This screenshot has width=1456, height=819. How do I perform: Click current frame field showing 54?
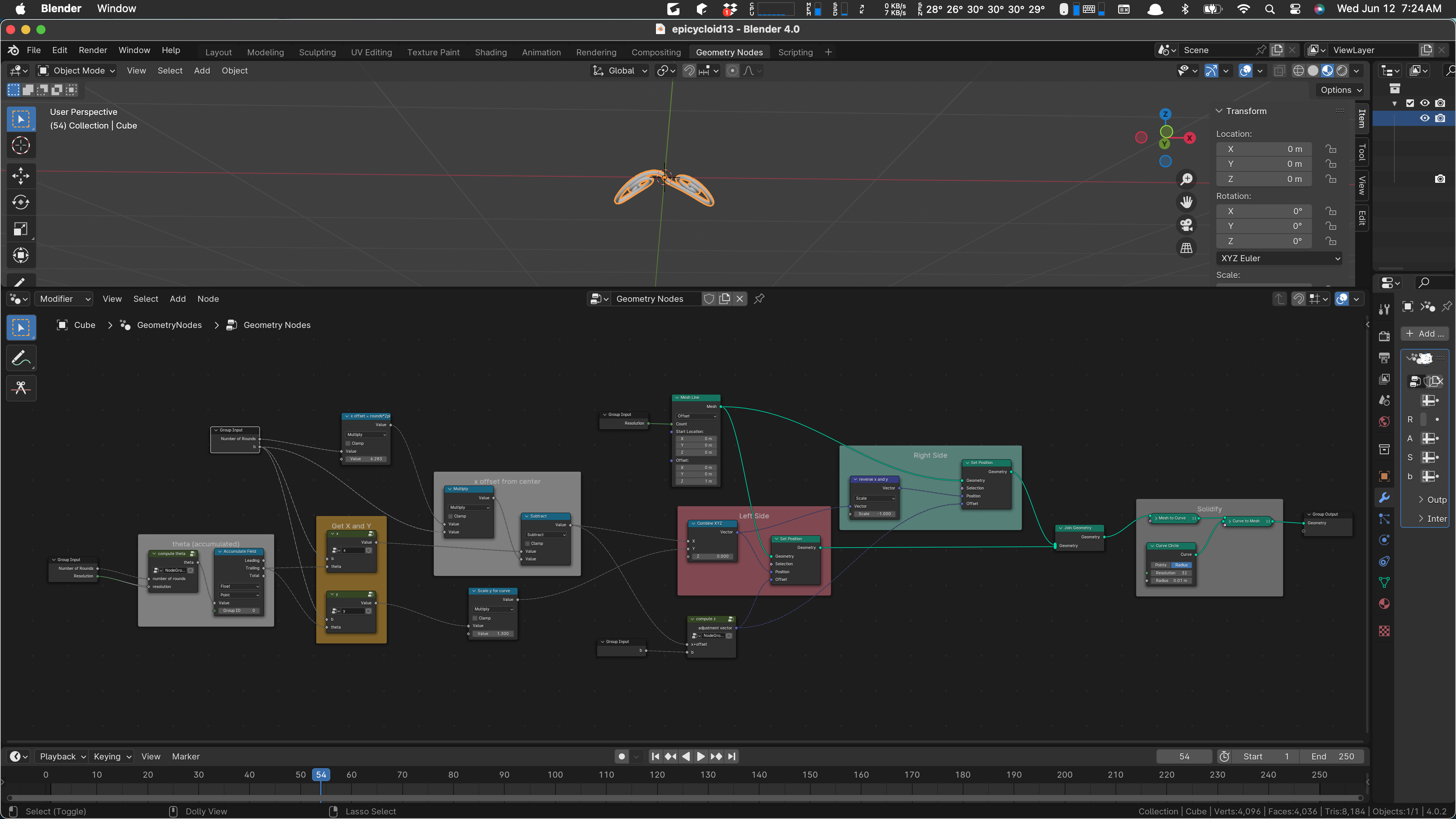click(x=1184, y=756)
